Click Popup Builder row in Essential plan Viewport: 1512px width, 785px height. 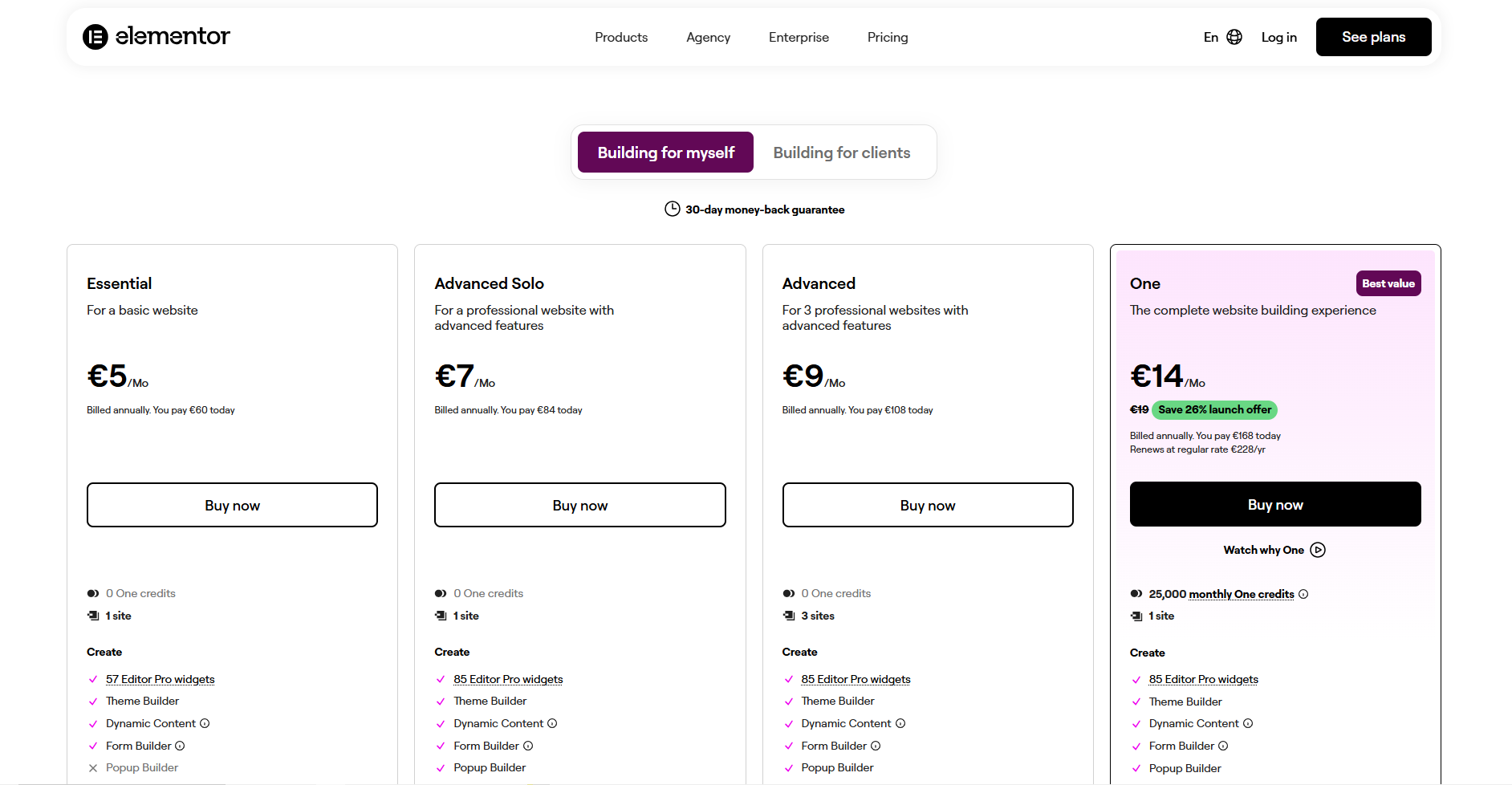tap(142, 767)
